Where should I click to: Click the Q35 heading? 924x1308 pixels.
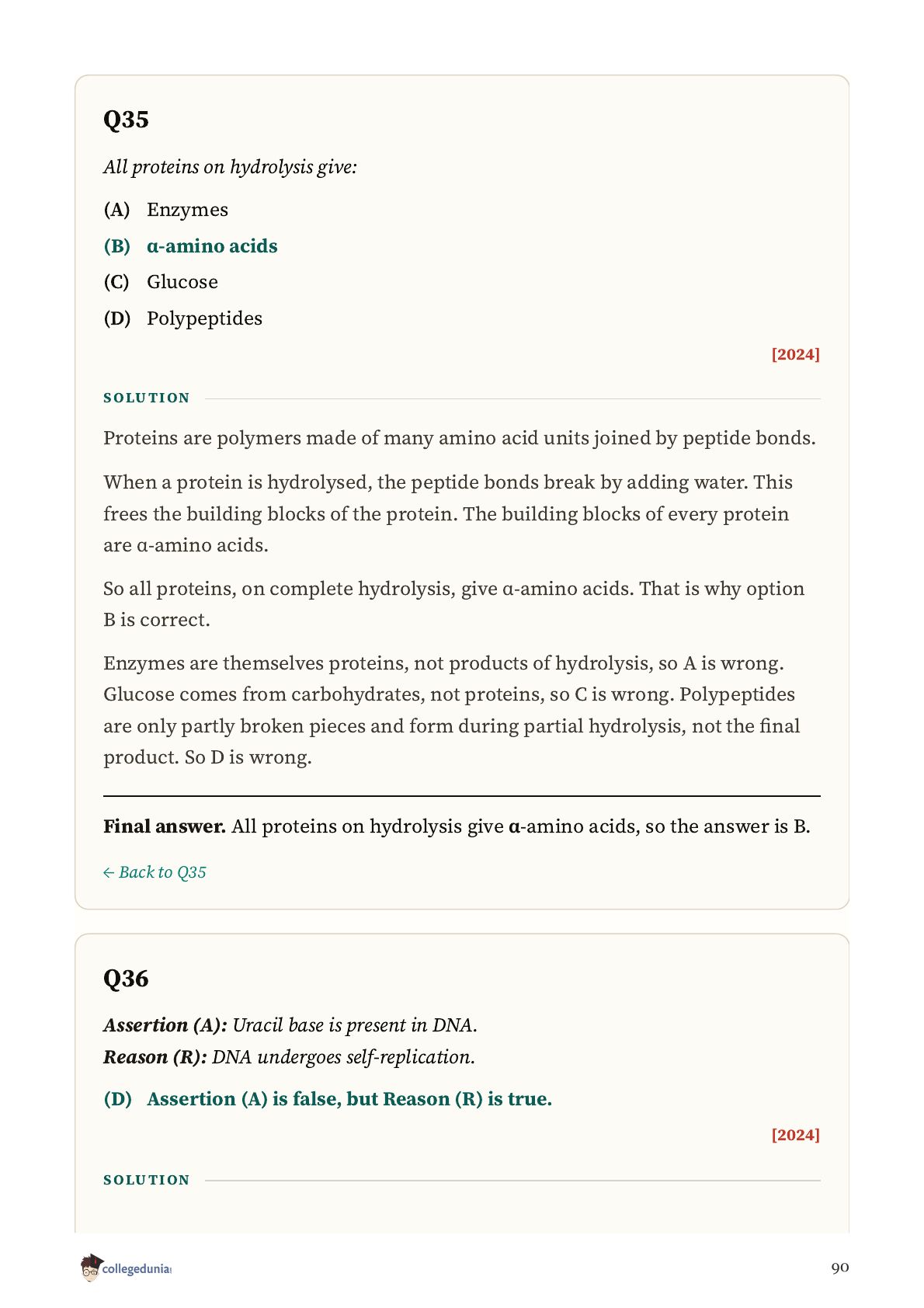(x=126, y=120)
